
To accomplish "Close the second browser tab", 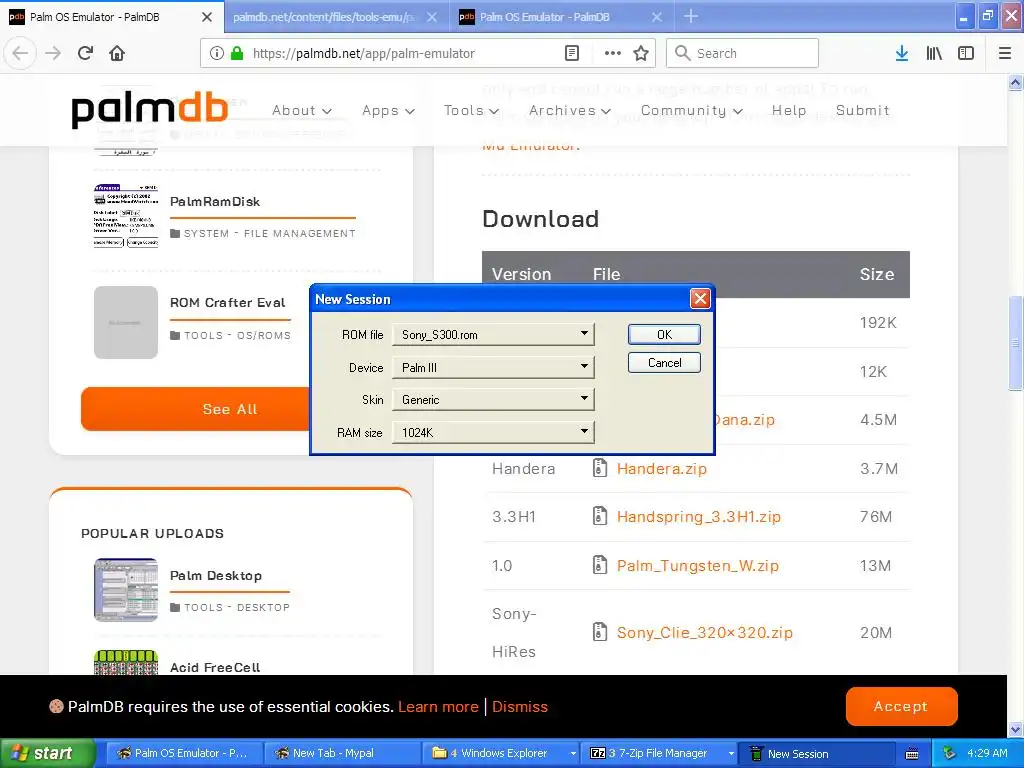I will click(432, 17).
